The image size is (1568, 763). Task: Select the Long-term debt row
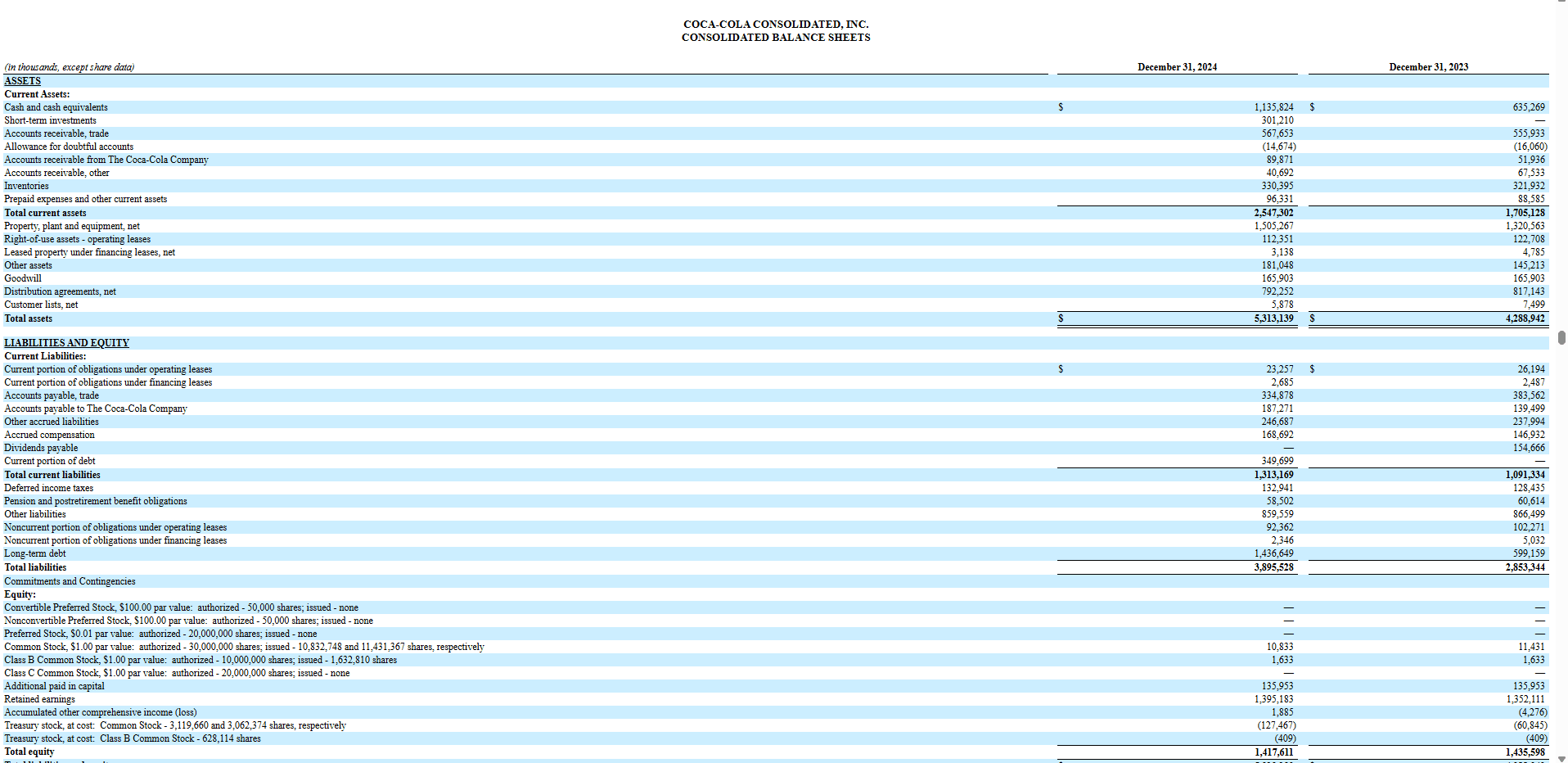[x=34, y=553]
